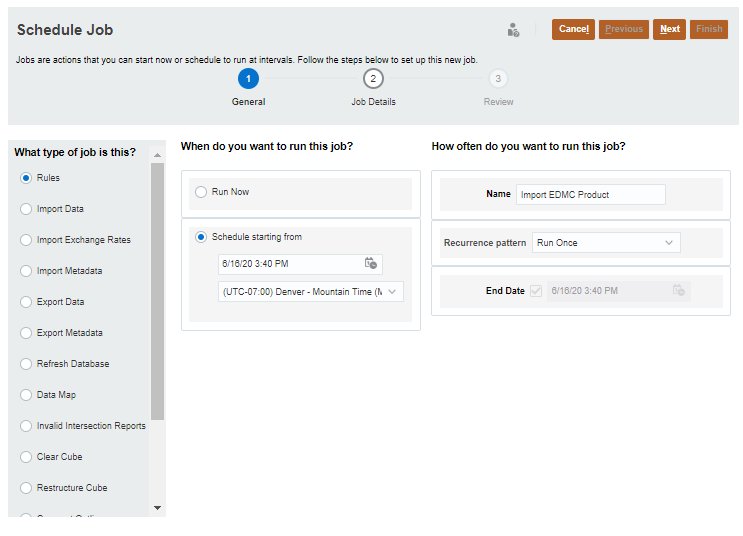Choose Export Metadata job type
The width and height of the screenshot is (743, 536).
coord(26,333)
